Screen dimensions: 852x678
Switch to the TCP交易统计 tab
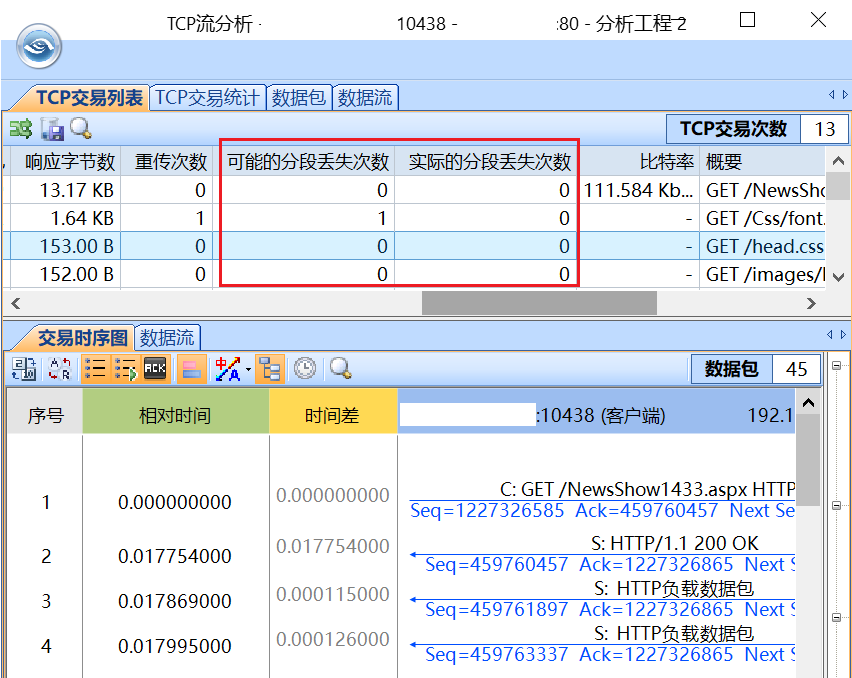pos(207,96)
